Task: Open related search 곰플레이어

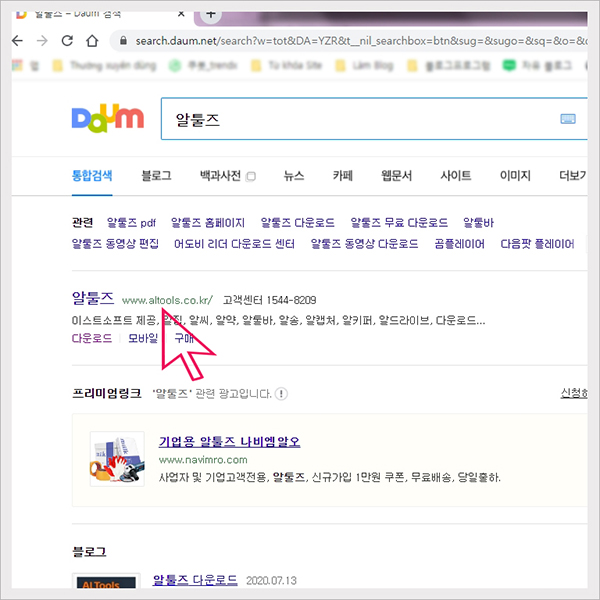Action: click(460, 244)
